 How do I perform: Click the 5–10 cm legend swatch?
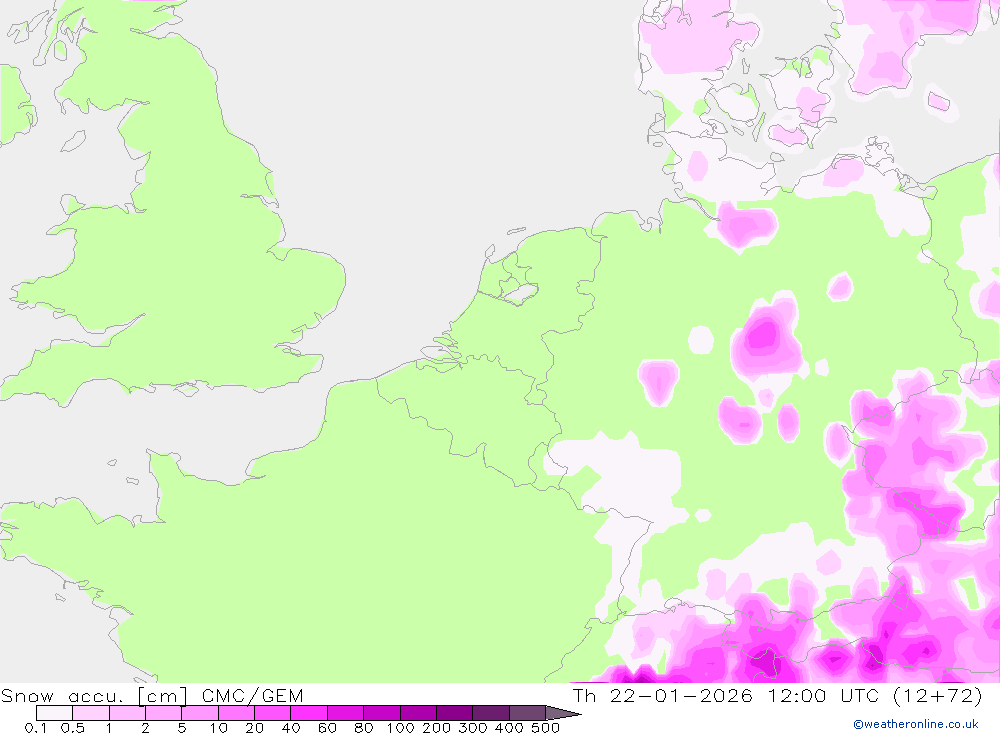[x=200, y=713]
